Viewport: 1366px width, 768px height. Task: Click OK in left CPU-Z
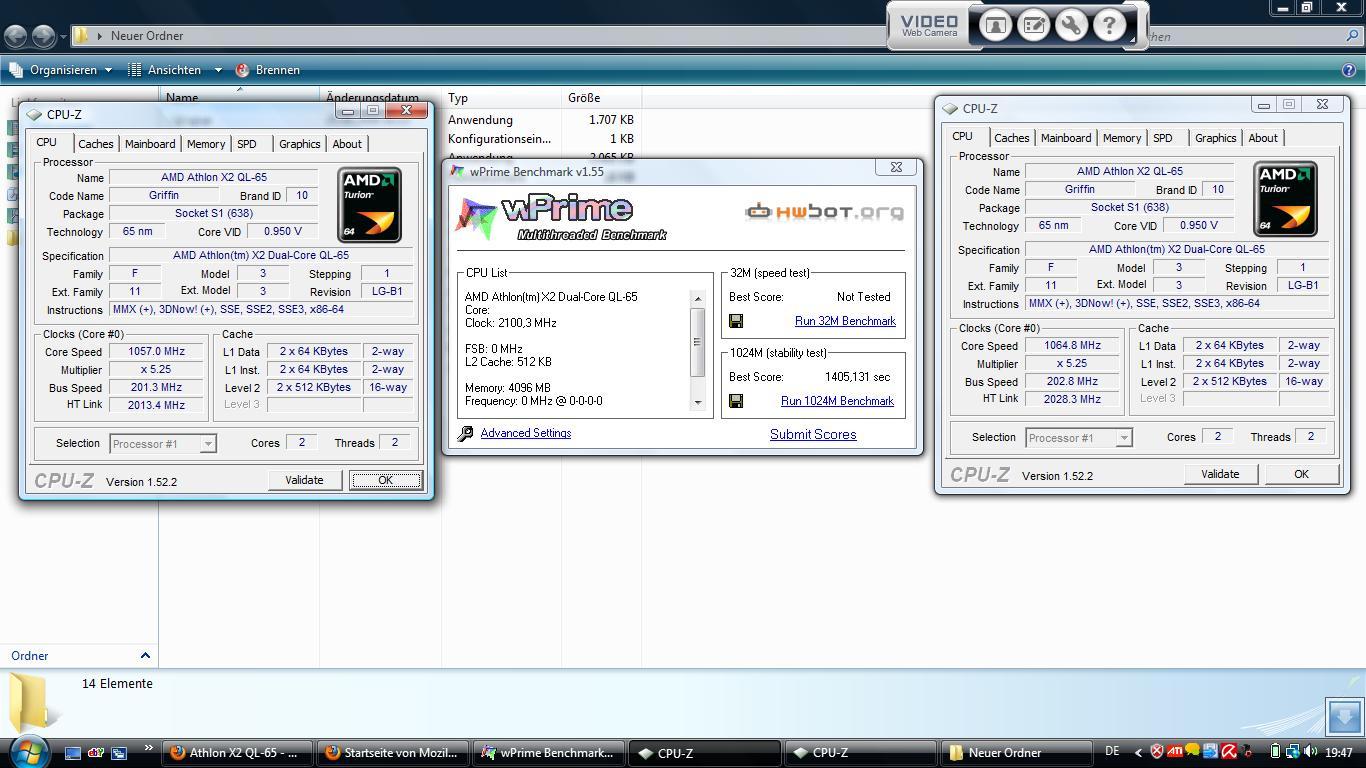(x=385, y=481)
